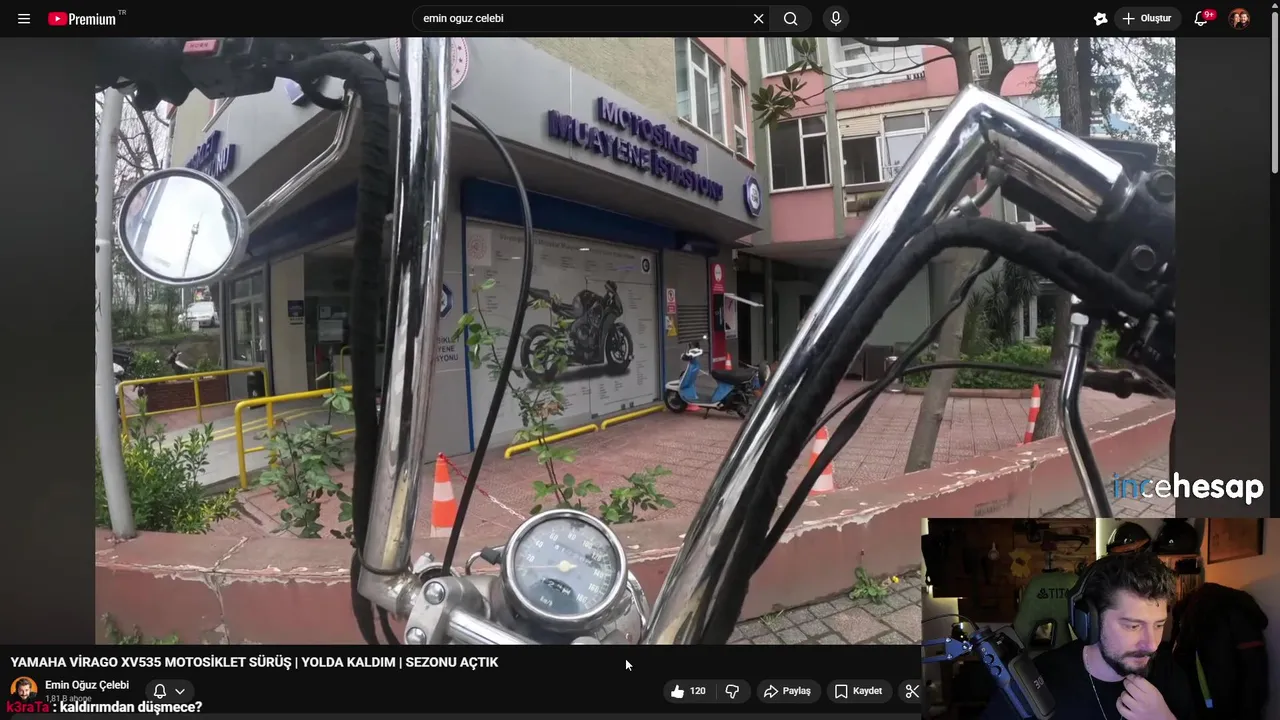Like the video (120 likes)
The width and height of the screenshot is (1280, 720).
pyautogui.click(x=688, y=691)
